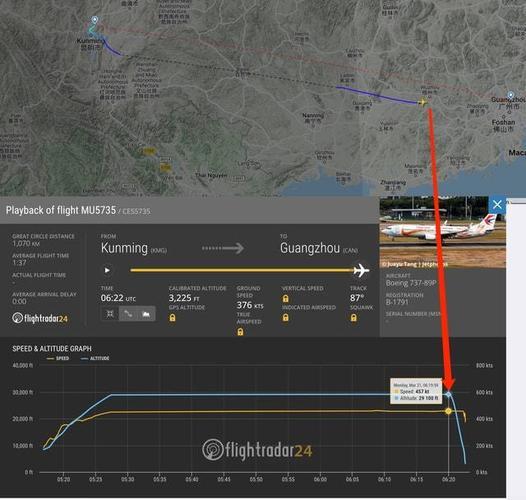Click aircraft type 'Boeing 737-89P'

click(411, 283)
